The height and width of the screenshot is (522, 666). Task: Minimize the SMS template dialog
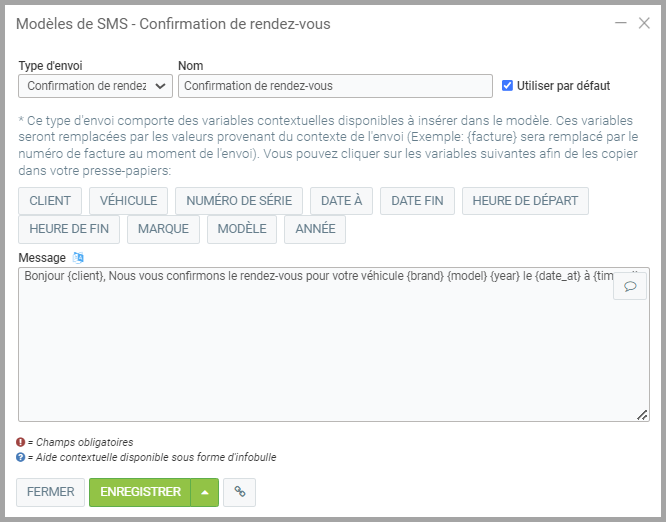(621, 23)
